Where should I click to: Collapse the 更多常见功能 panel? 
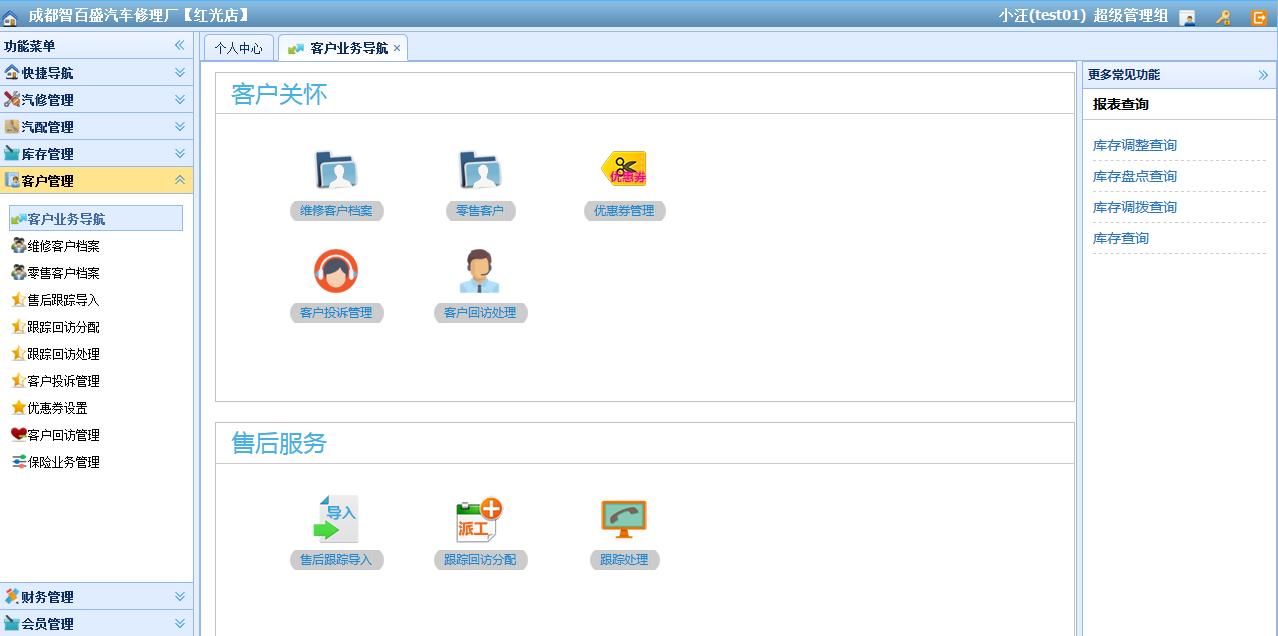[x=1263, y=75]
